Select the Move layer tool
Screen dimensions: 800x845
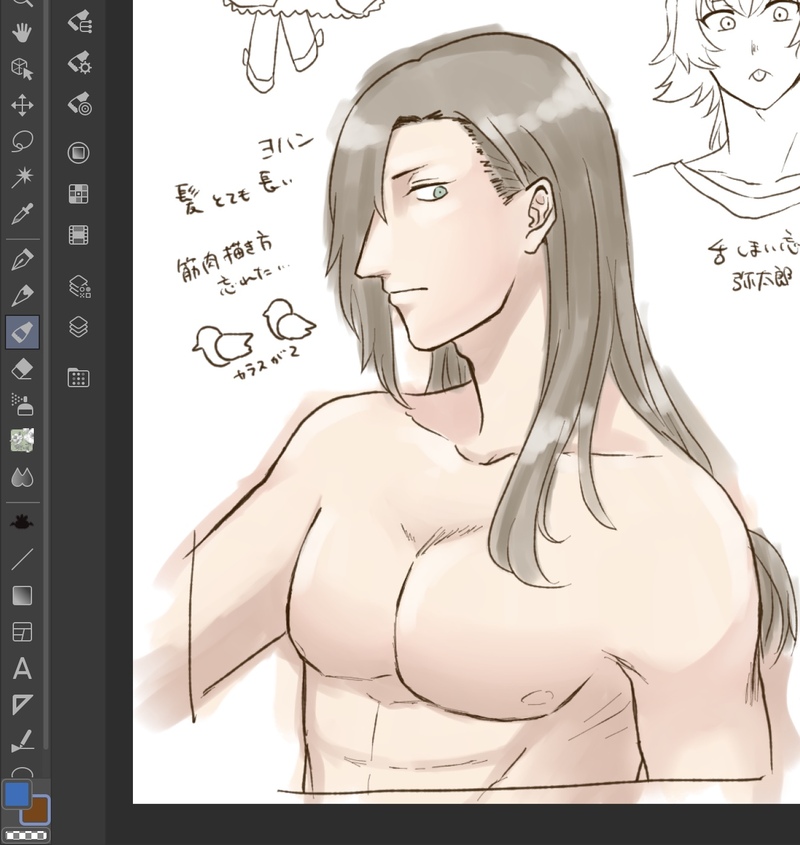[x=22, y=105]
